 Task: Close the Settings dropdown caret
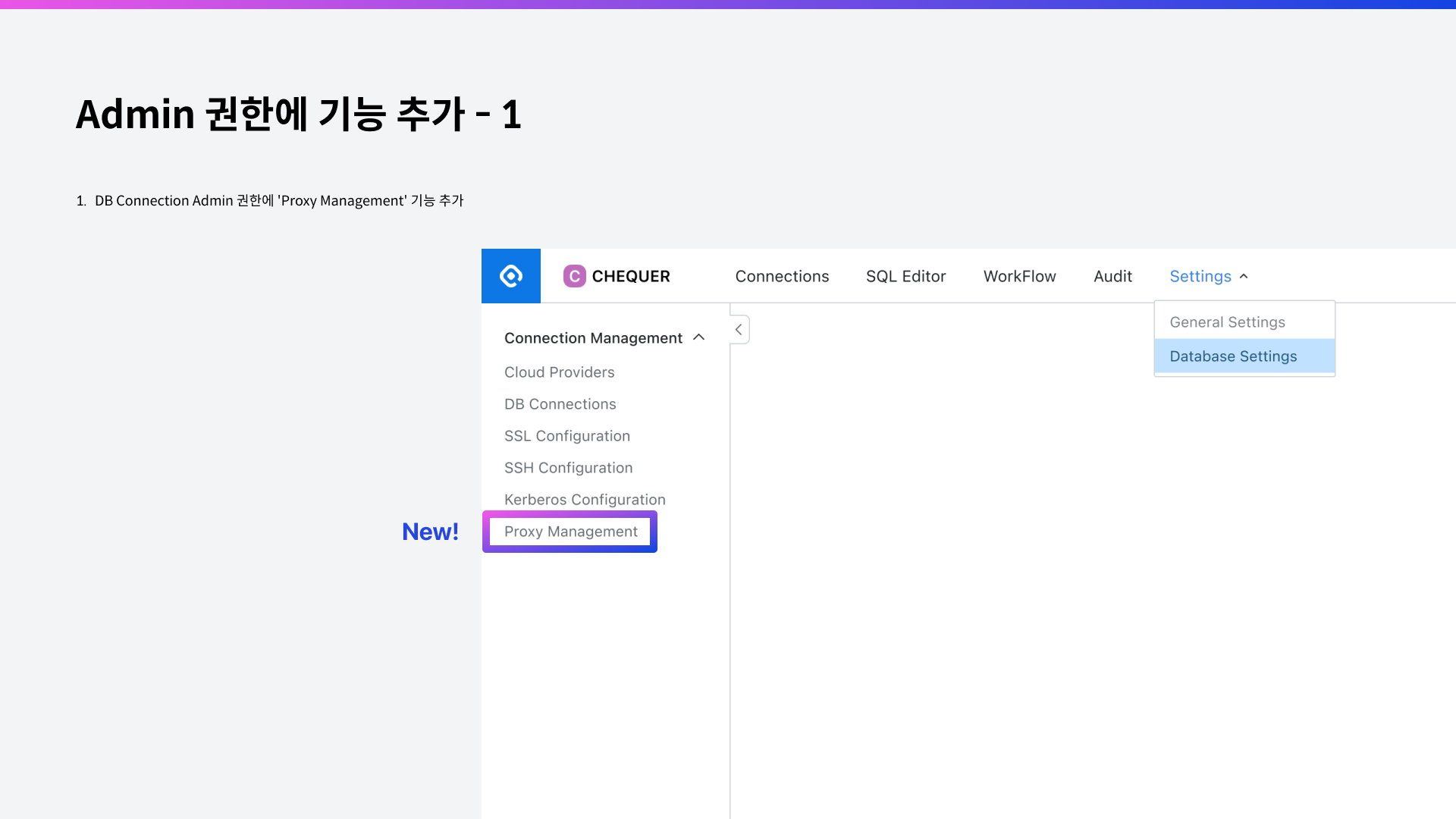coord(1244,277)
